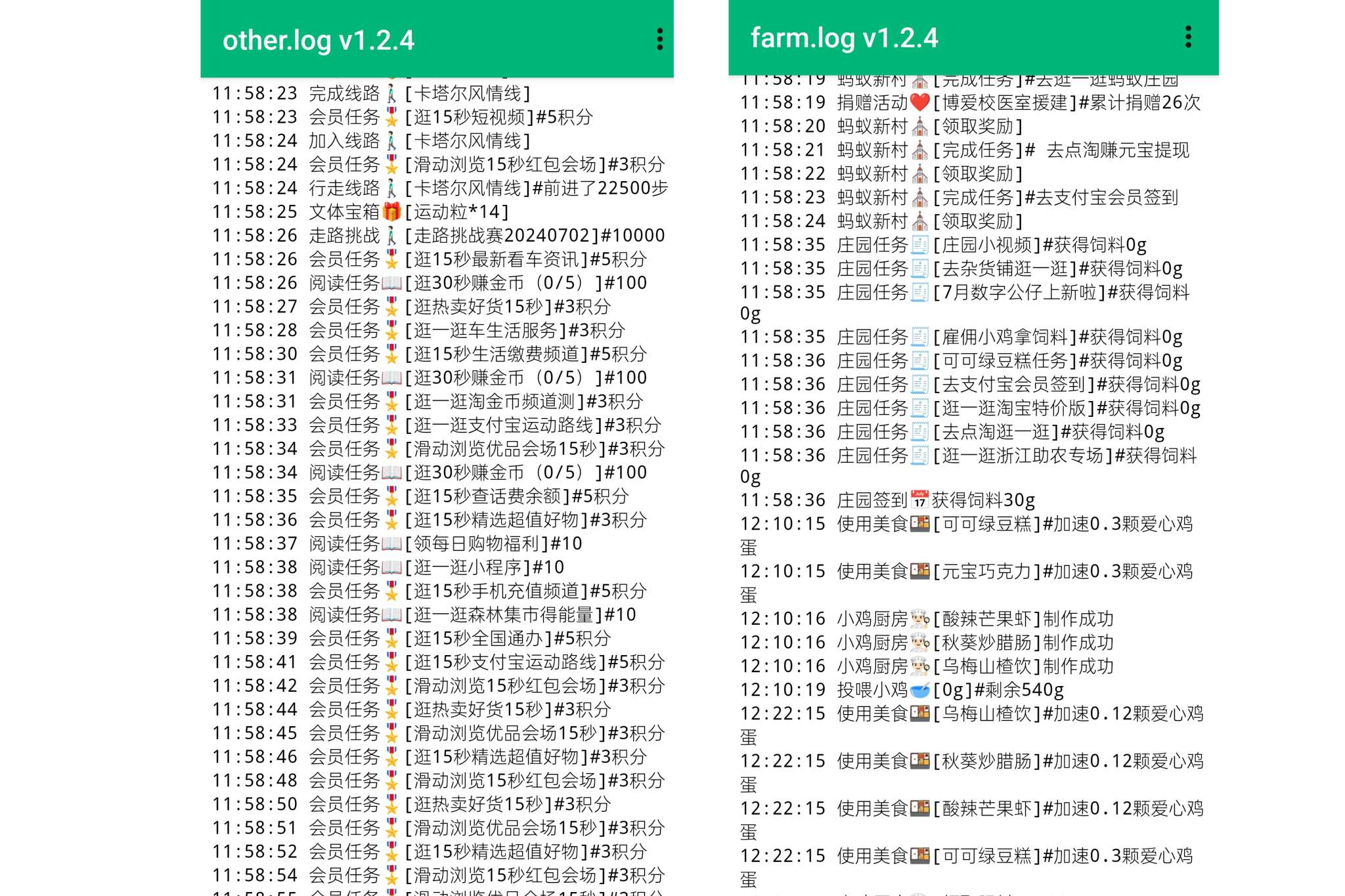Click the other.log v1.2.4 title
Screen dimensions: 1345x896
click(x=319, y=41)
